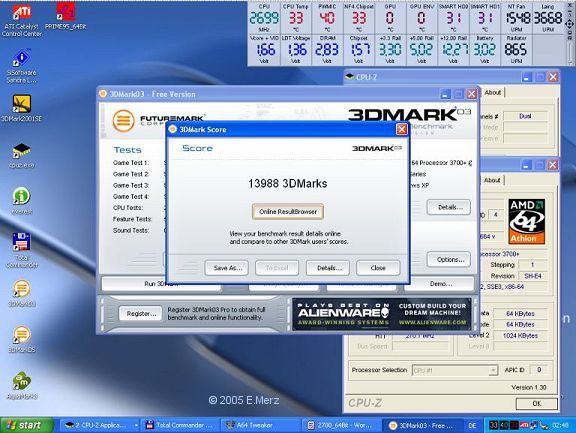Open Options in the 3DMark03 window
The image size is (576, 433).
(449, 259)
